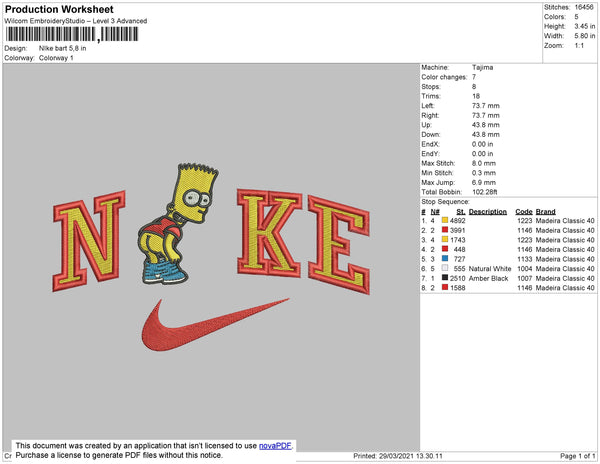The height and width of the screenshot is (464, 600).
Task: Click the 'Code' column header
Action: (x=524, y=212)
